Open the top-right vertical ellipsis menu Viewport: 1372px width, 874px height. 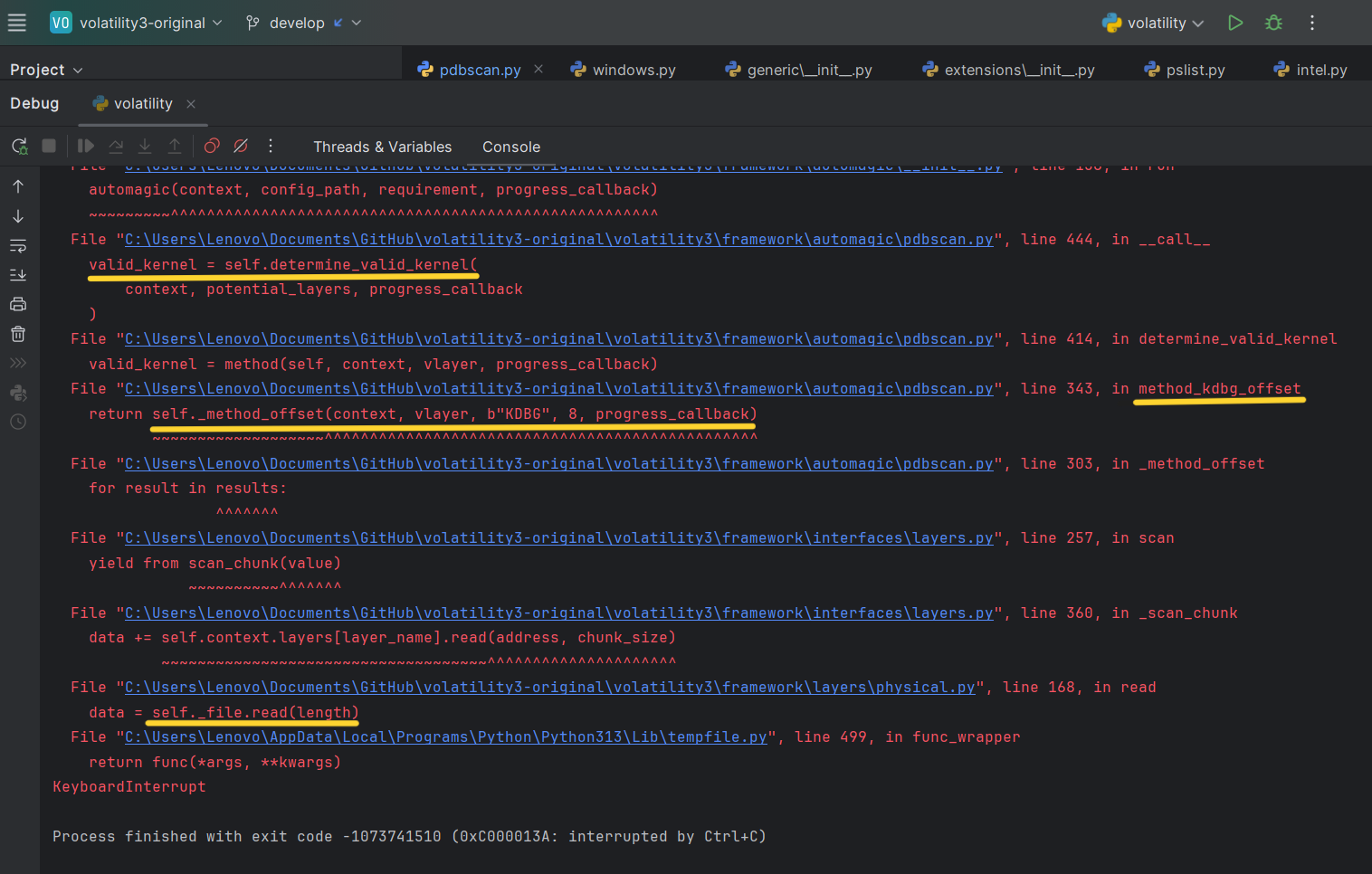click(x=1311, y=23)
